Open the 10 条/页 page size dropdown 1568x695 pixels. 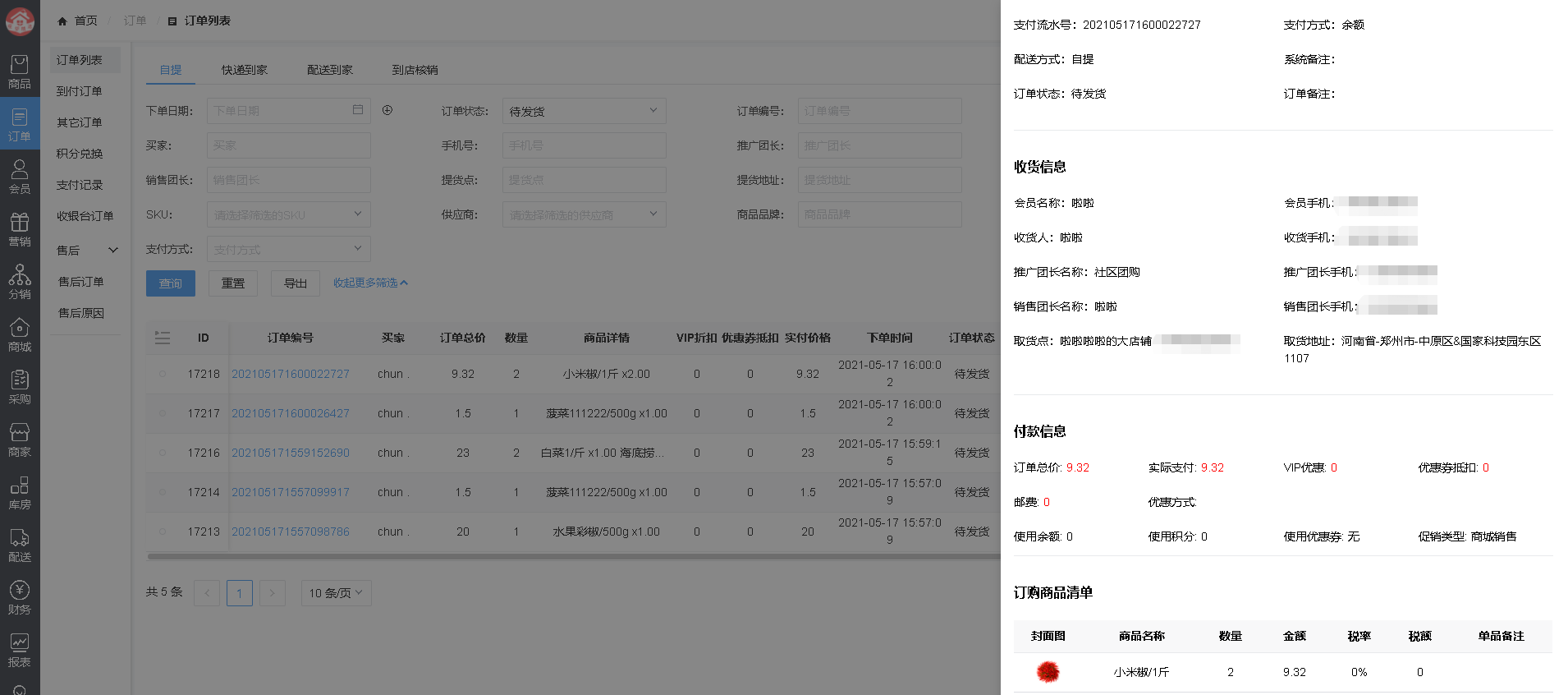coord(336,593)
